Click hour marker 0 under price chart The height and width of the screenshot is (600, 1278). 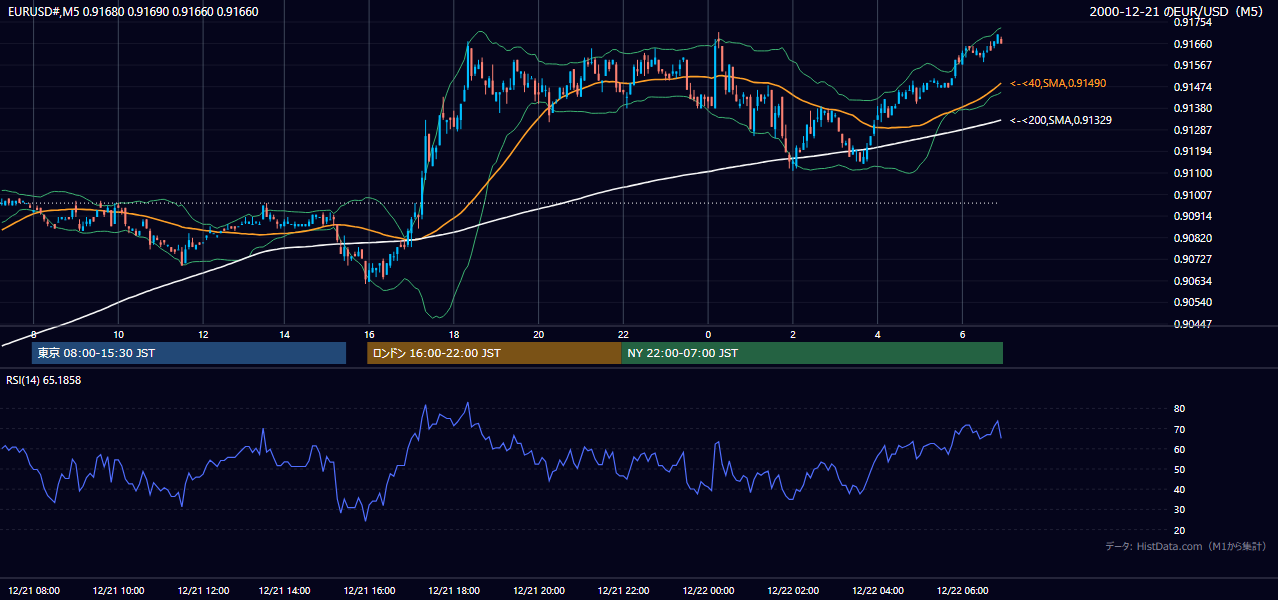[x=708, y=334]
